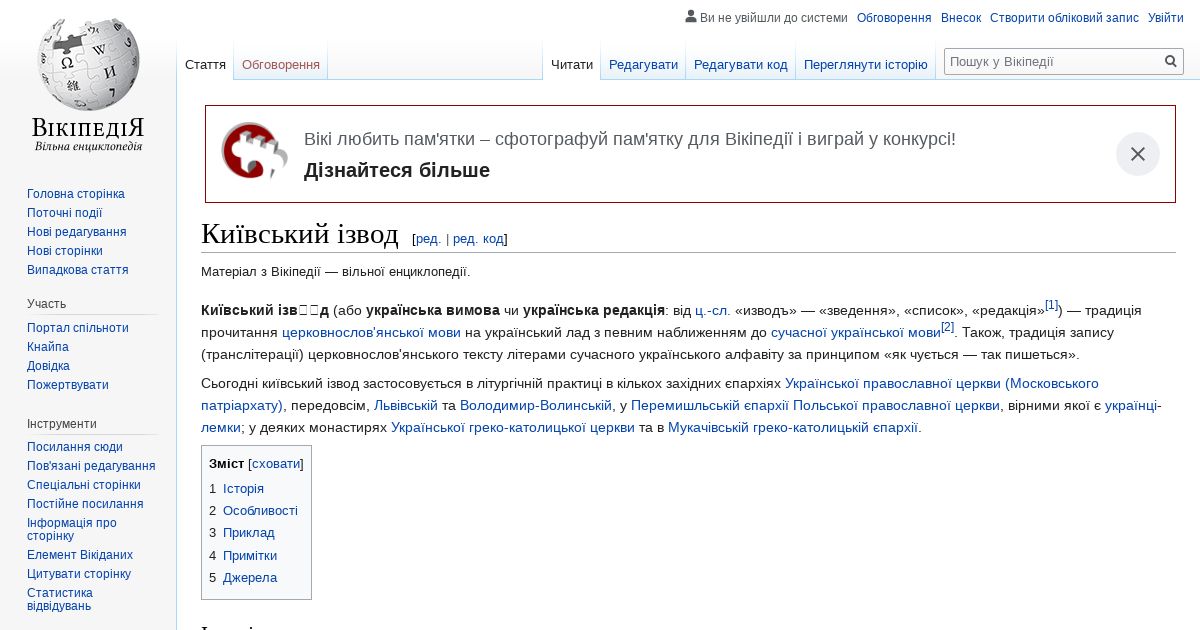Open Статистика відвідувань
The width and height of the screenshot is (1200, 630).
coord(60,599)
